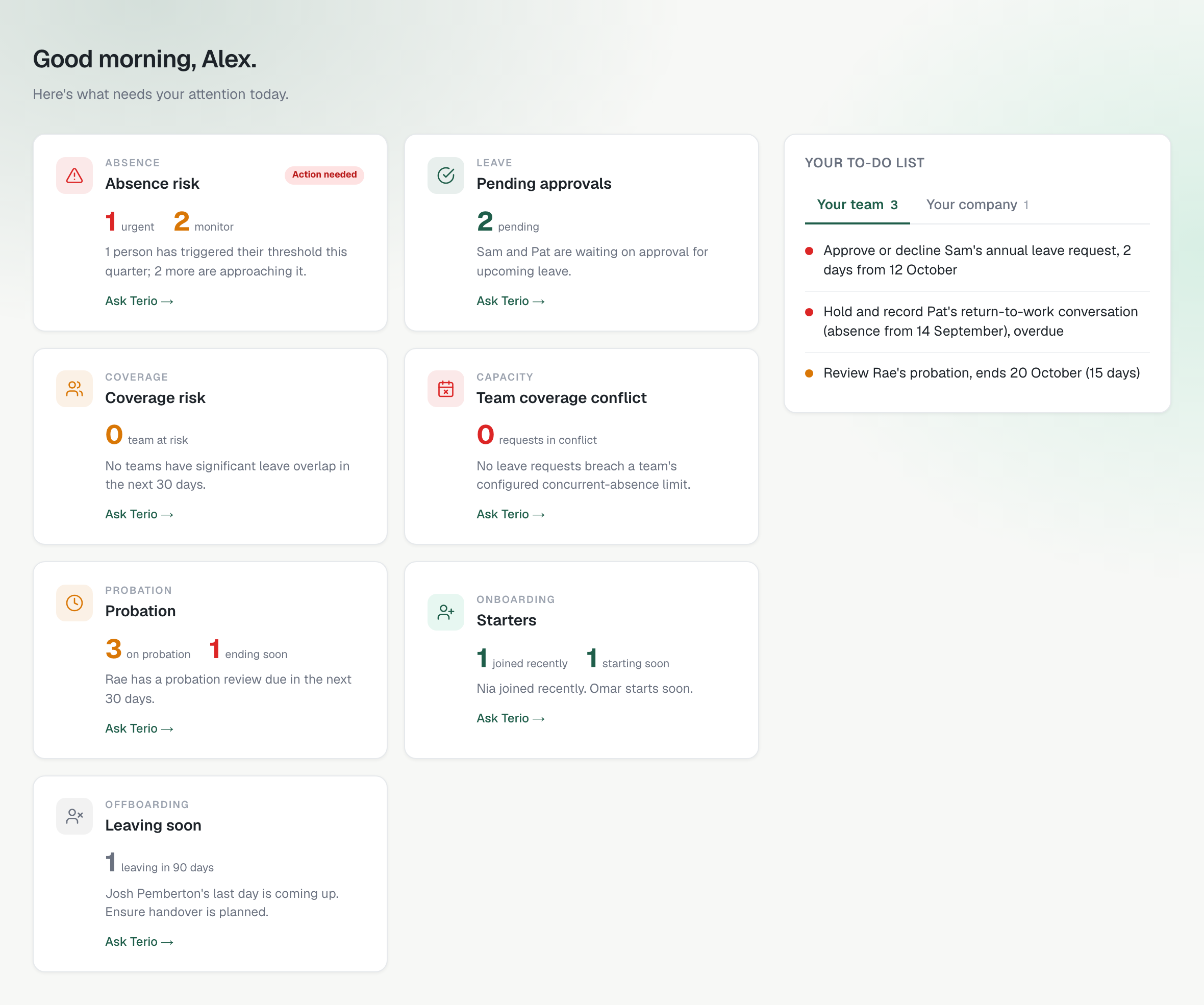Click the Probation clock icon

(74, 602)
